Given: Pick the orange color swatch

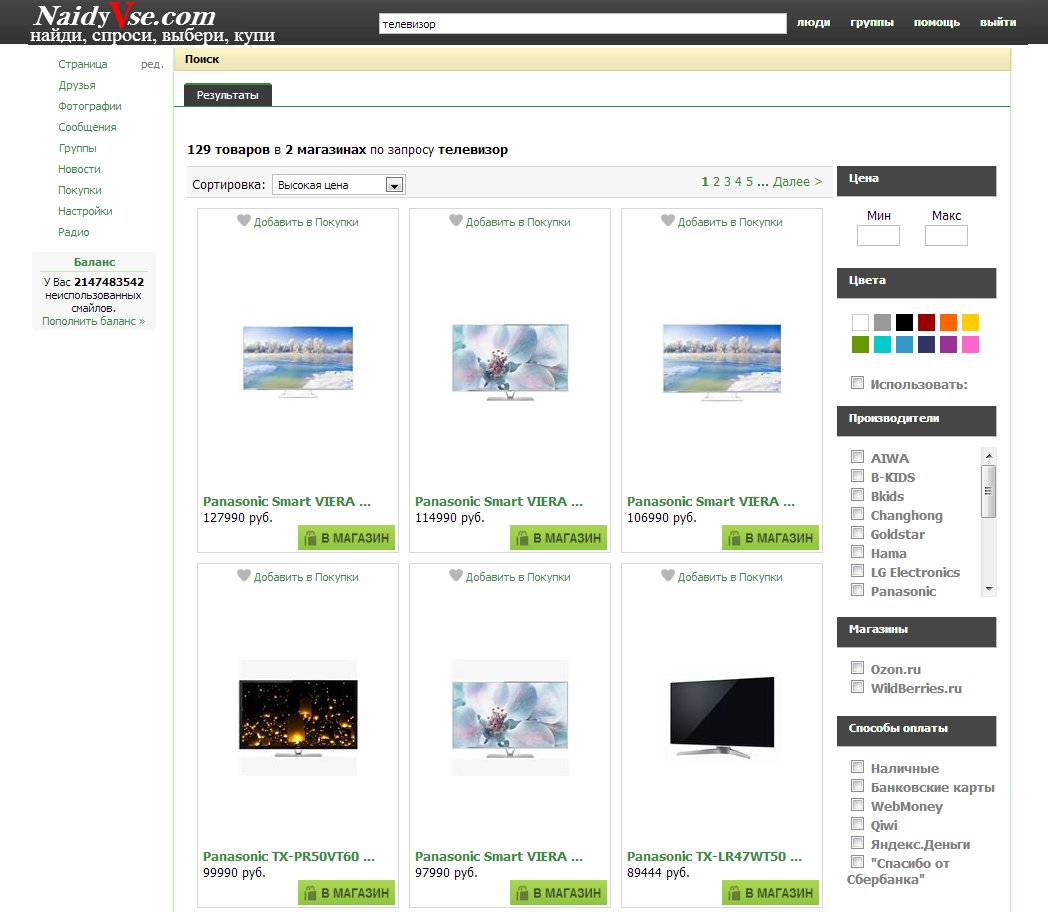Looking at the screenshot, I should pos(948,323).
